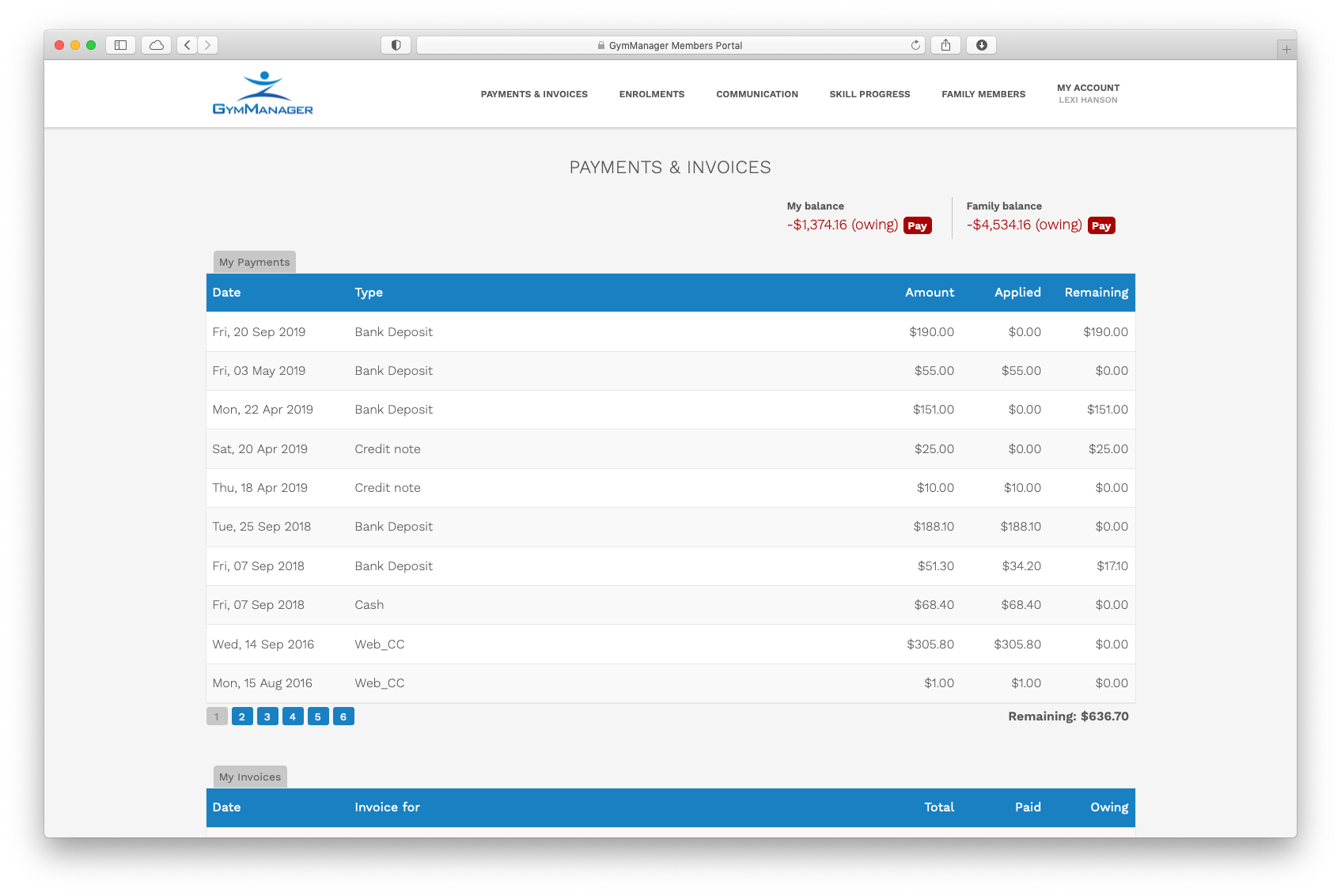Screen dimensions: 1341x896
Task: Open Payments & Invoices menu
Action: point(534,94)
